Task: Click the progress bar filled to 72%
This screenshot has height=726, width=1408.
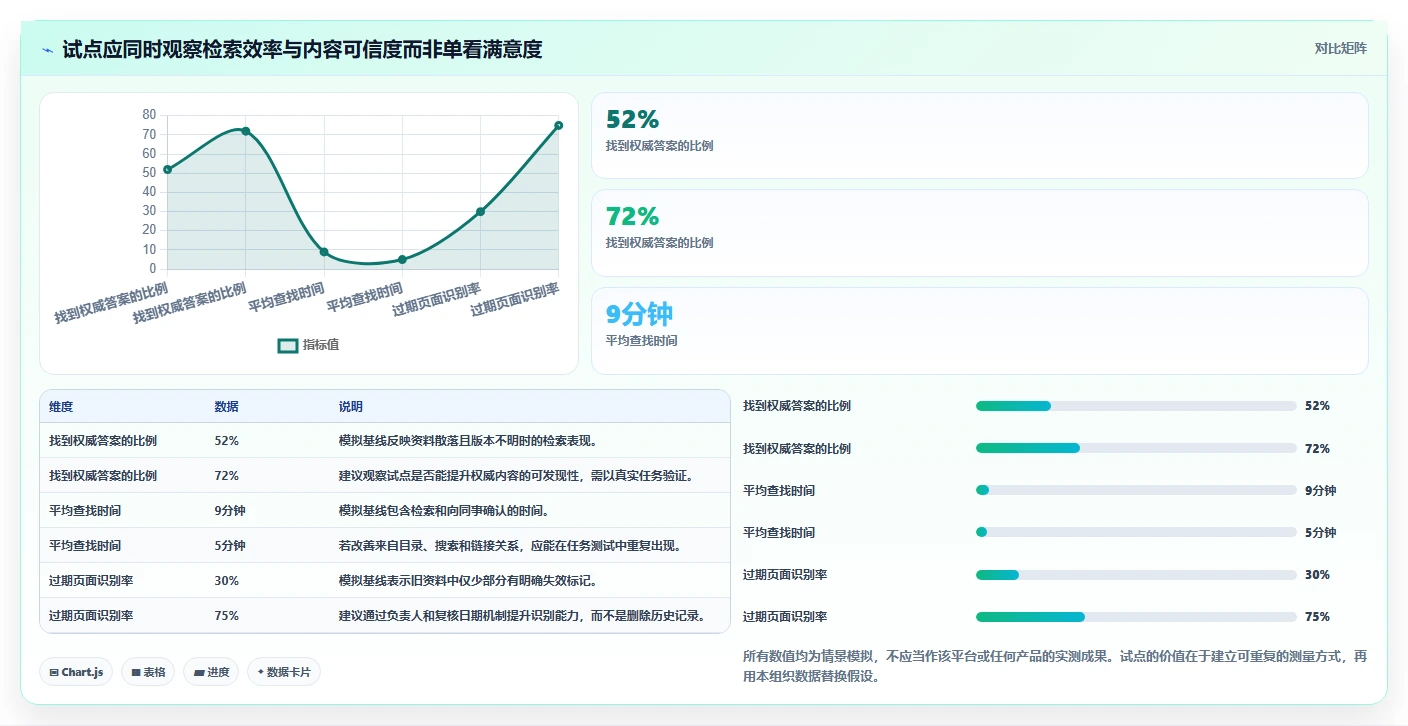Action: point(1136,448)
